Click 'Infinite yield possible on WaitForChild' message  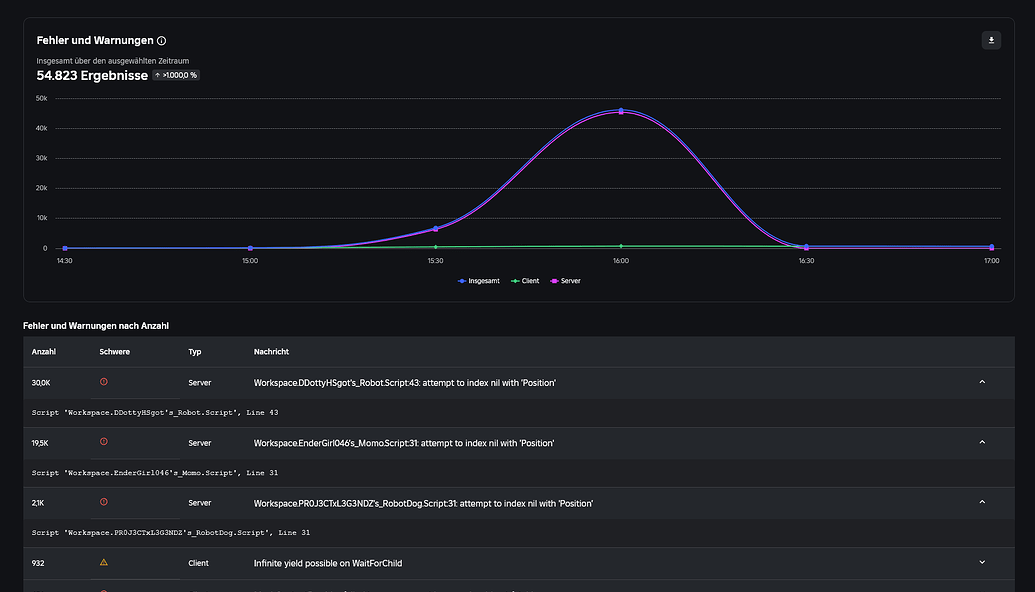click(328, 564)
